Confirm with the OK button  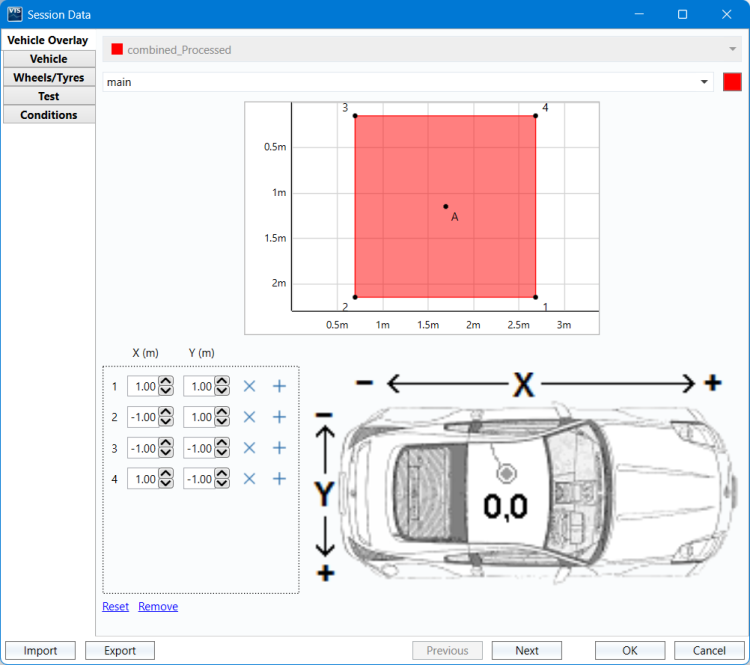[630, 651]
